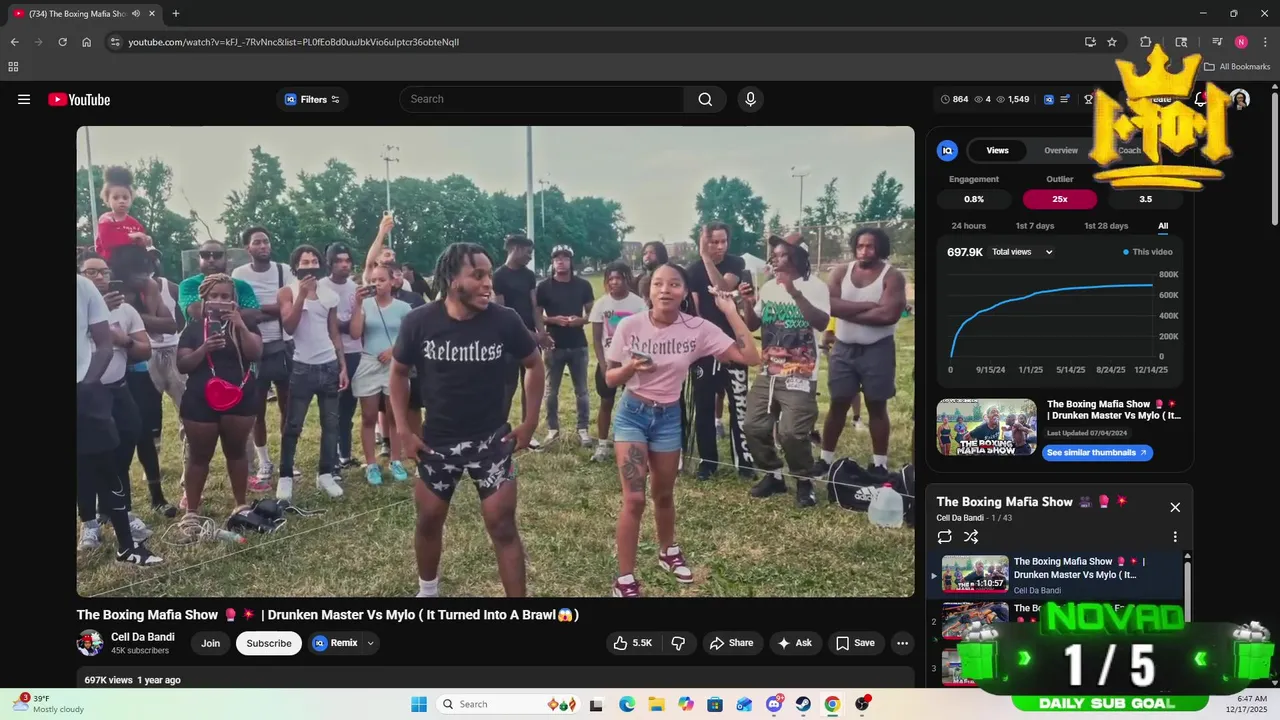
Task: Open File Explorer from the taskbar
Action: pos(656,704)
